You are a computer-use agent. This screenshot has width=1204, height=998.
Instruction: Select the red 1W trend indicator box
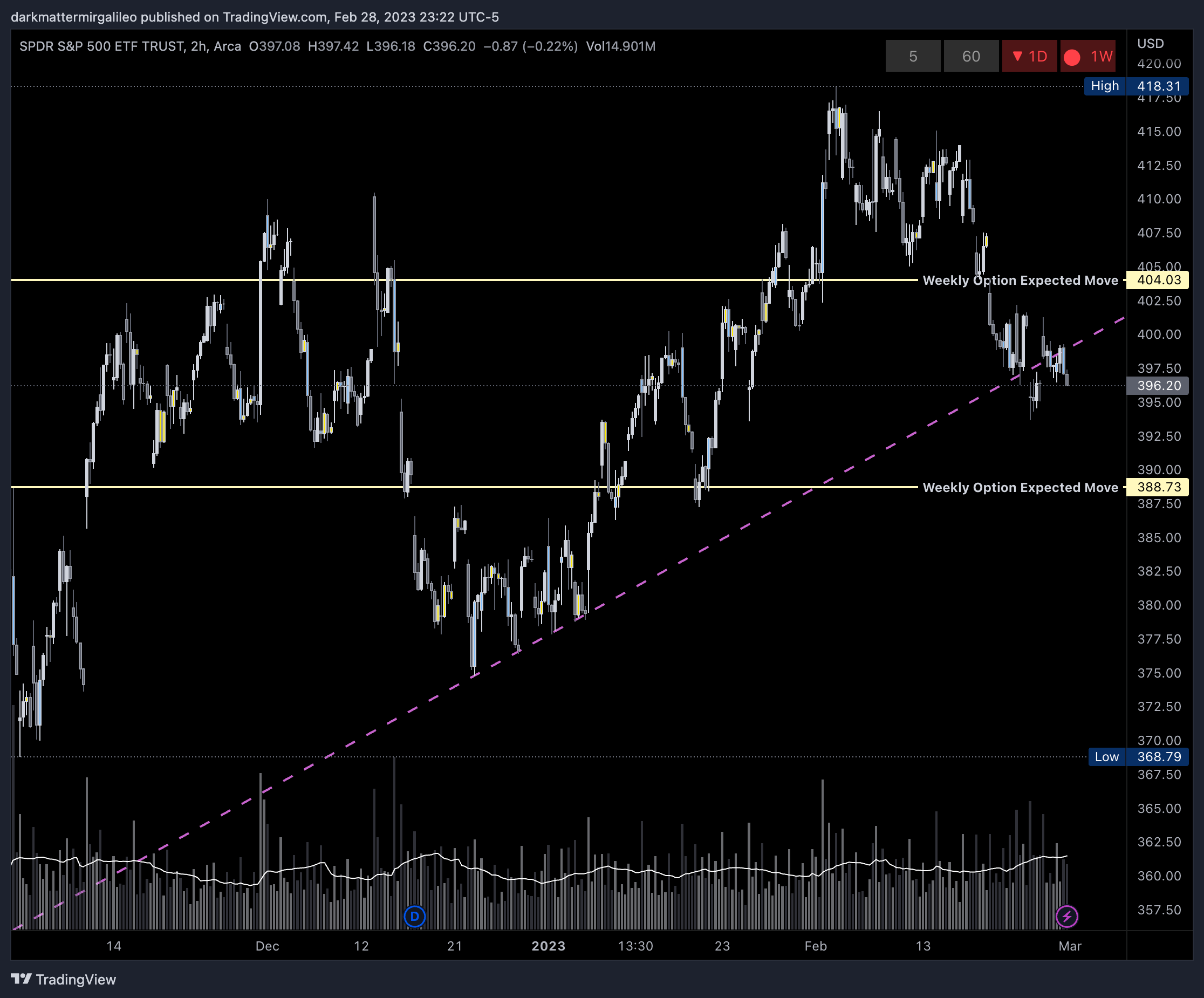click(x=1087, y=56)
